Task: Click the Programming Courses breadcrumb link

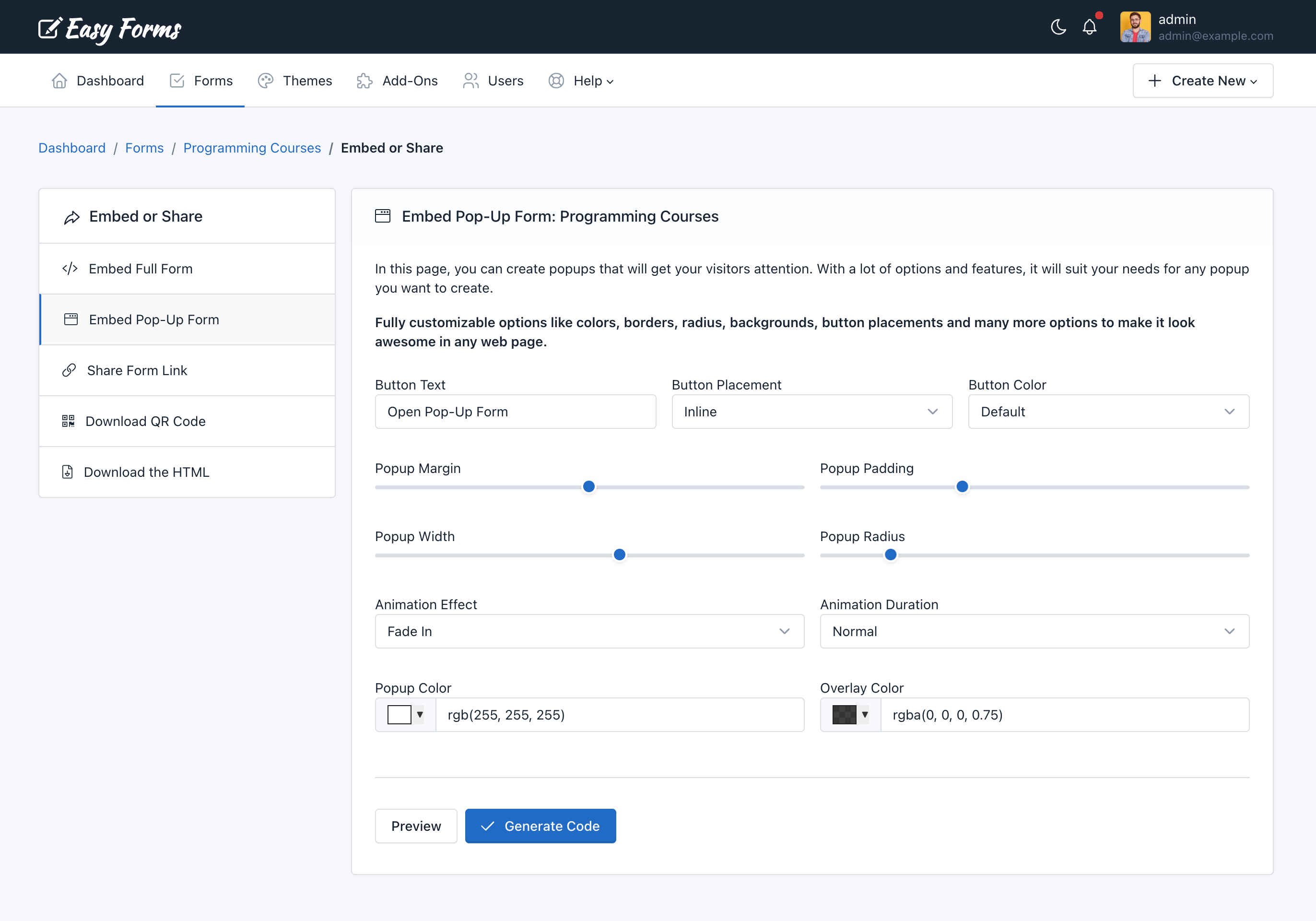Action: coord(252,148)
